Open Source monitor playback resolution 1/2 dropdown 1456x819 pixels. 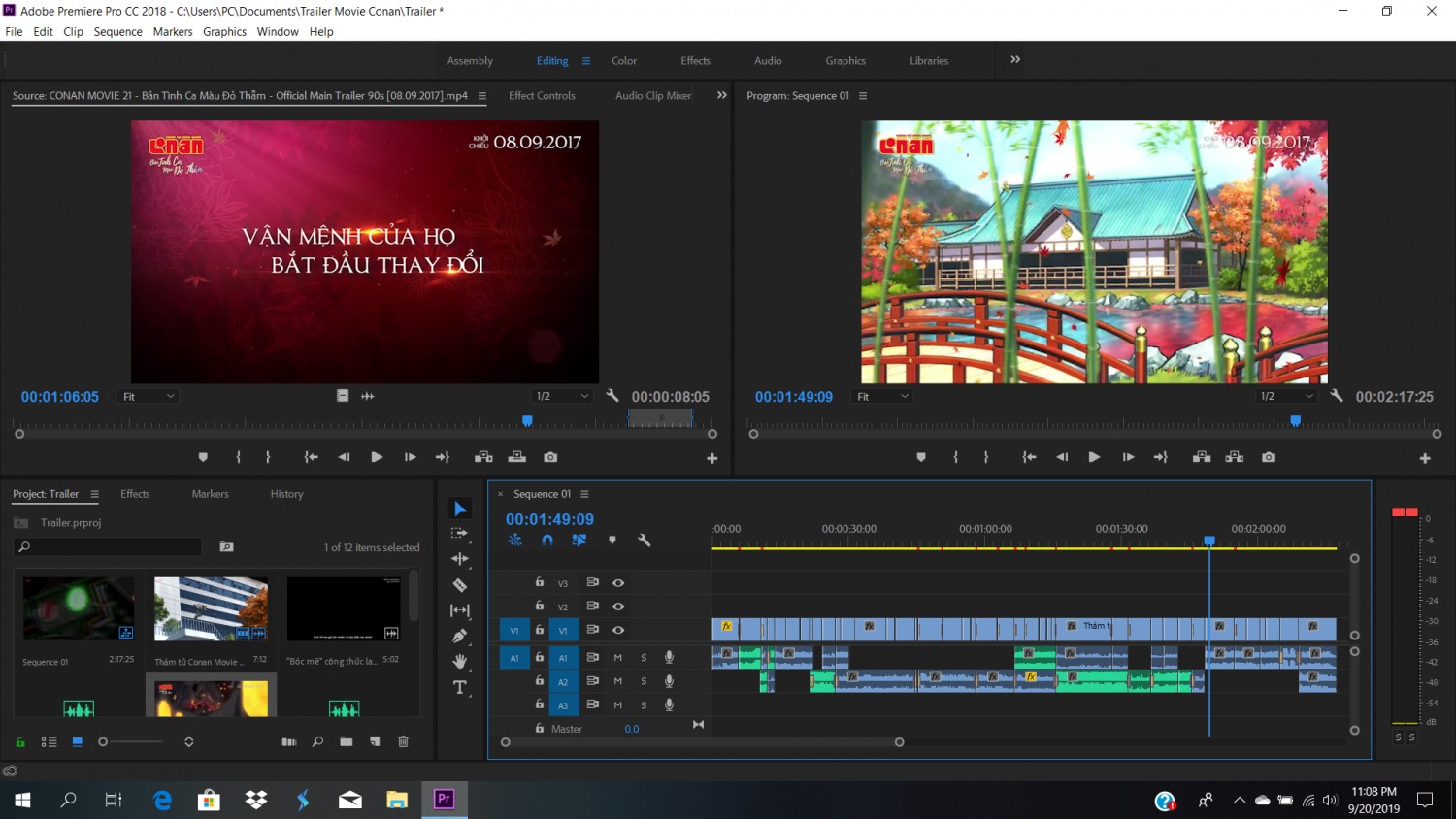point(562,396)
